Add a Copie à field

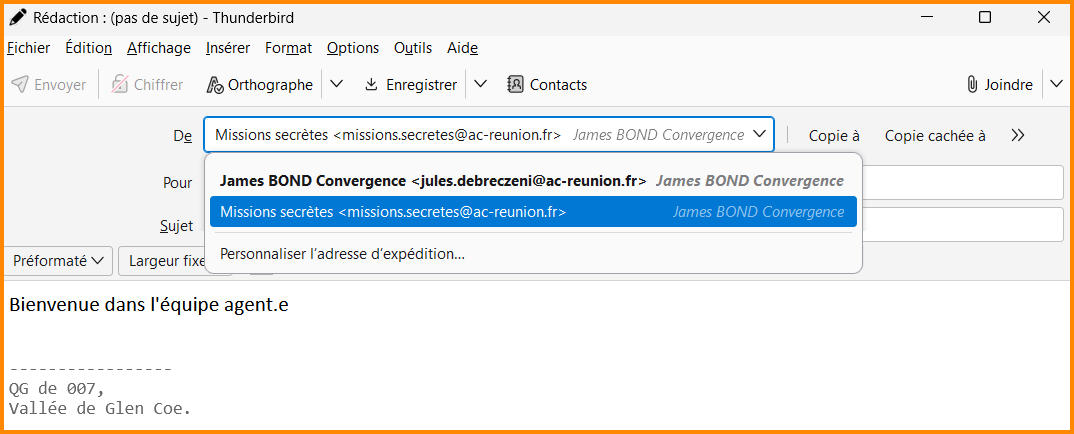tap(834, 135)
